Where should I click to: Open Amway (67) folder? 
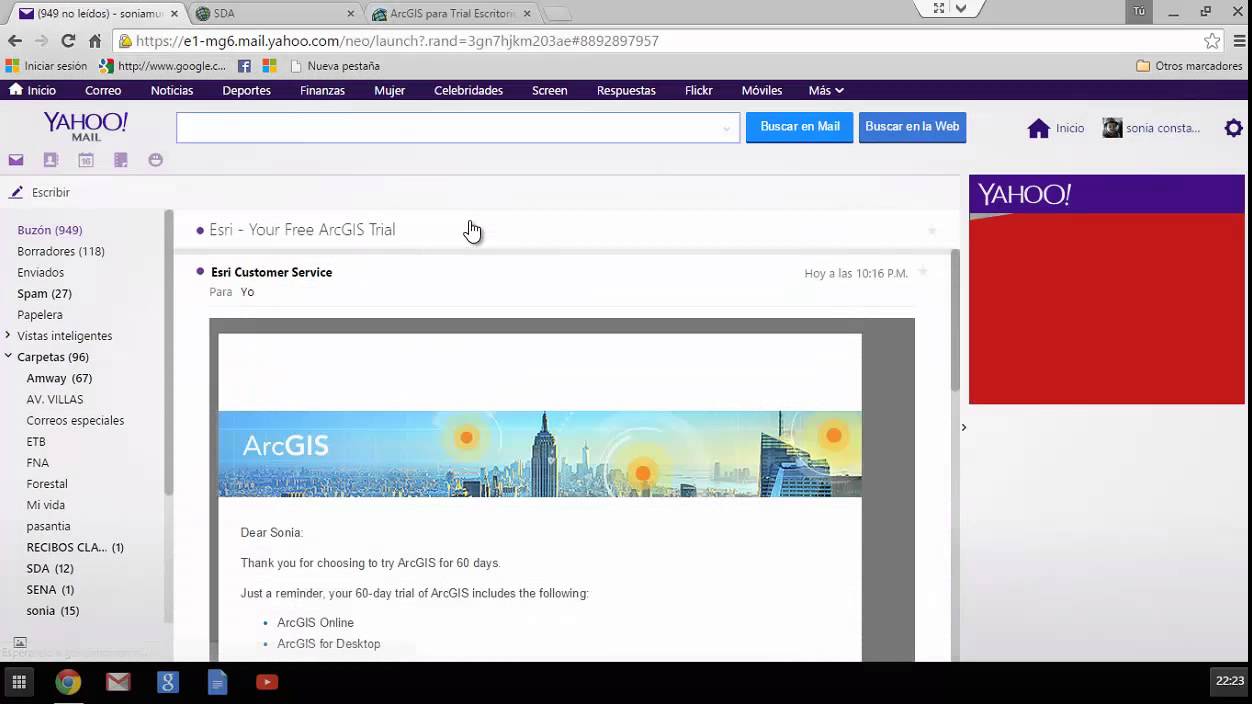(59, 378)
